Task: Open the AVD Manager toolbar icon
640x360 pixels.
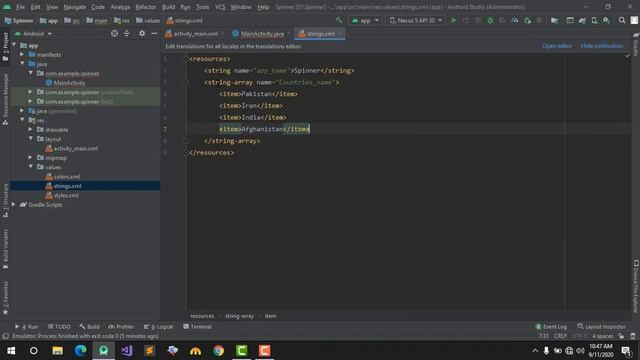Action: 594,20
